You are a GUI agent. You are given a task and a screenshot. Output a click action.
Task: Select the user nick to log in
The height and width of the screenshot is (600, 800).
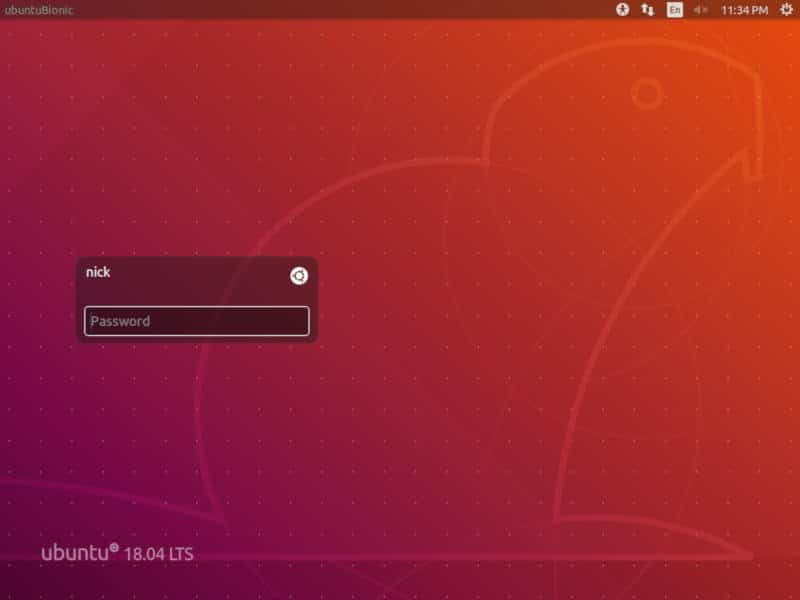coord(100,272)
